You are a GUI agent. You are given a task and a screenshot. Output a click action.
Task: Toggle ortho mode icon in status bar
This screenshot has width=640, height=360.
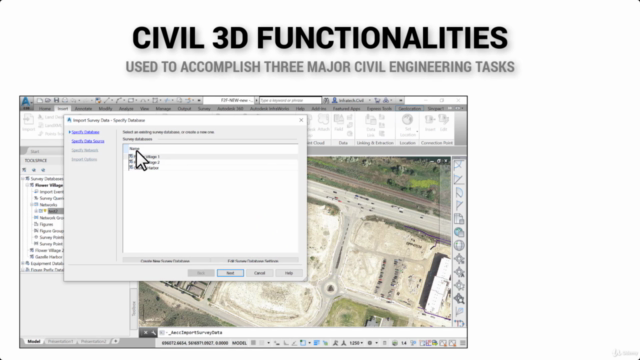pos(286,343)
